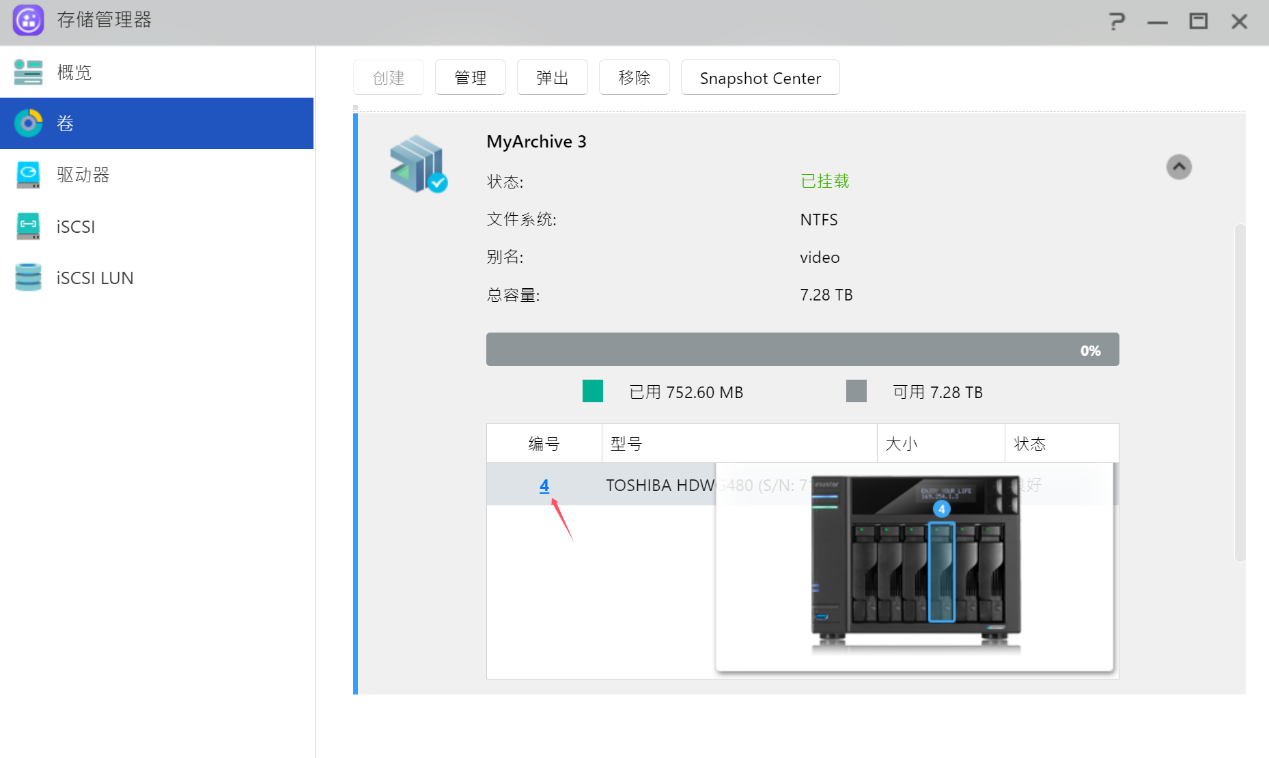
Task: Click the capacity usage progress bar
Action: pyautogui.click(x=802, y=350)
